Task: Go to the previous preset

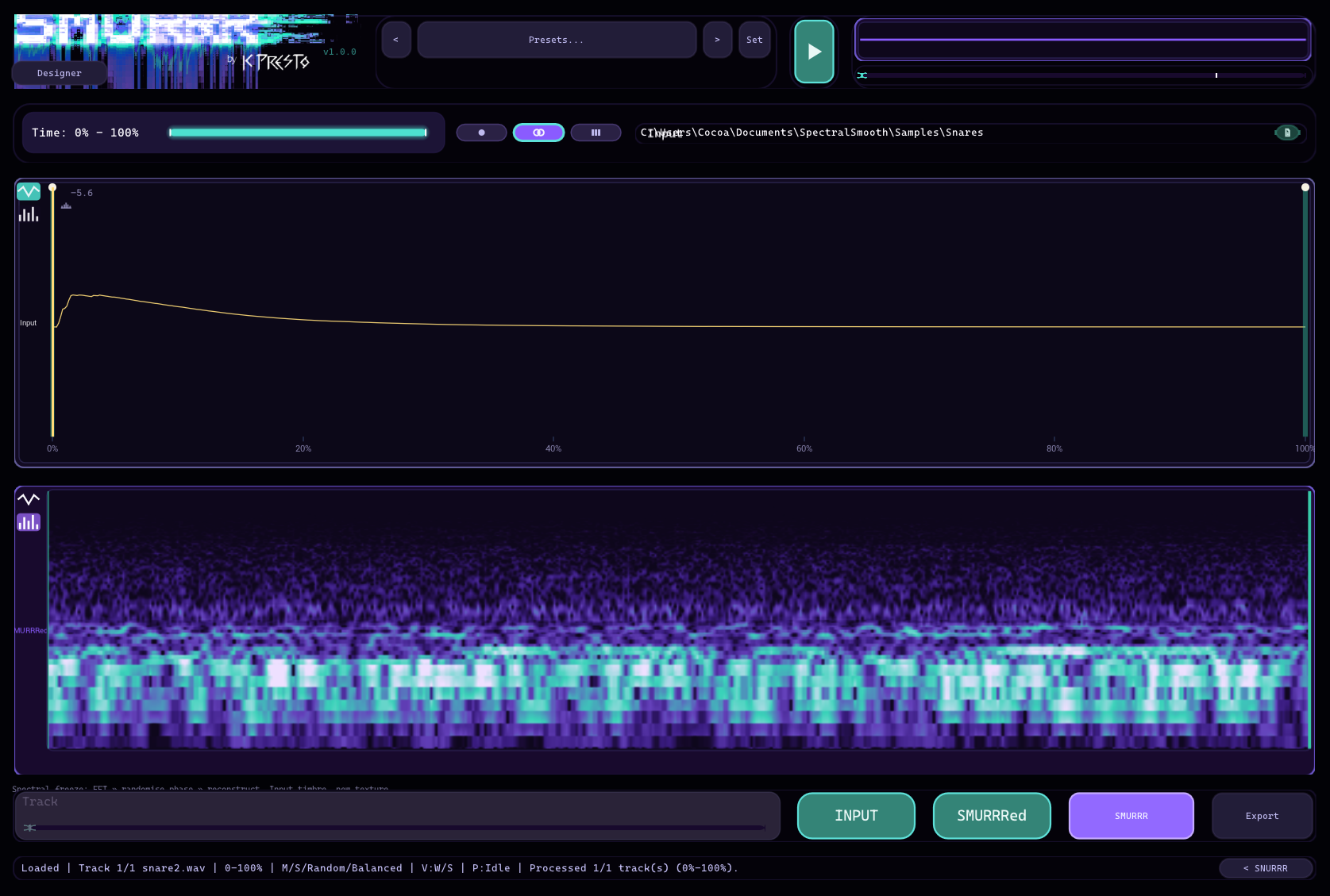Action: [396, 40]
